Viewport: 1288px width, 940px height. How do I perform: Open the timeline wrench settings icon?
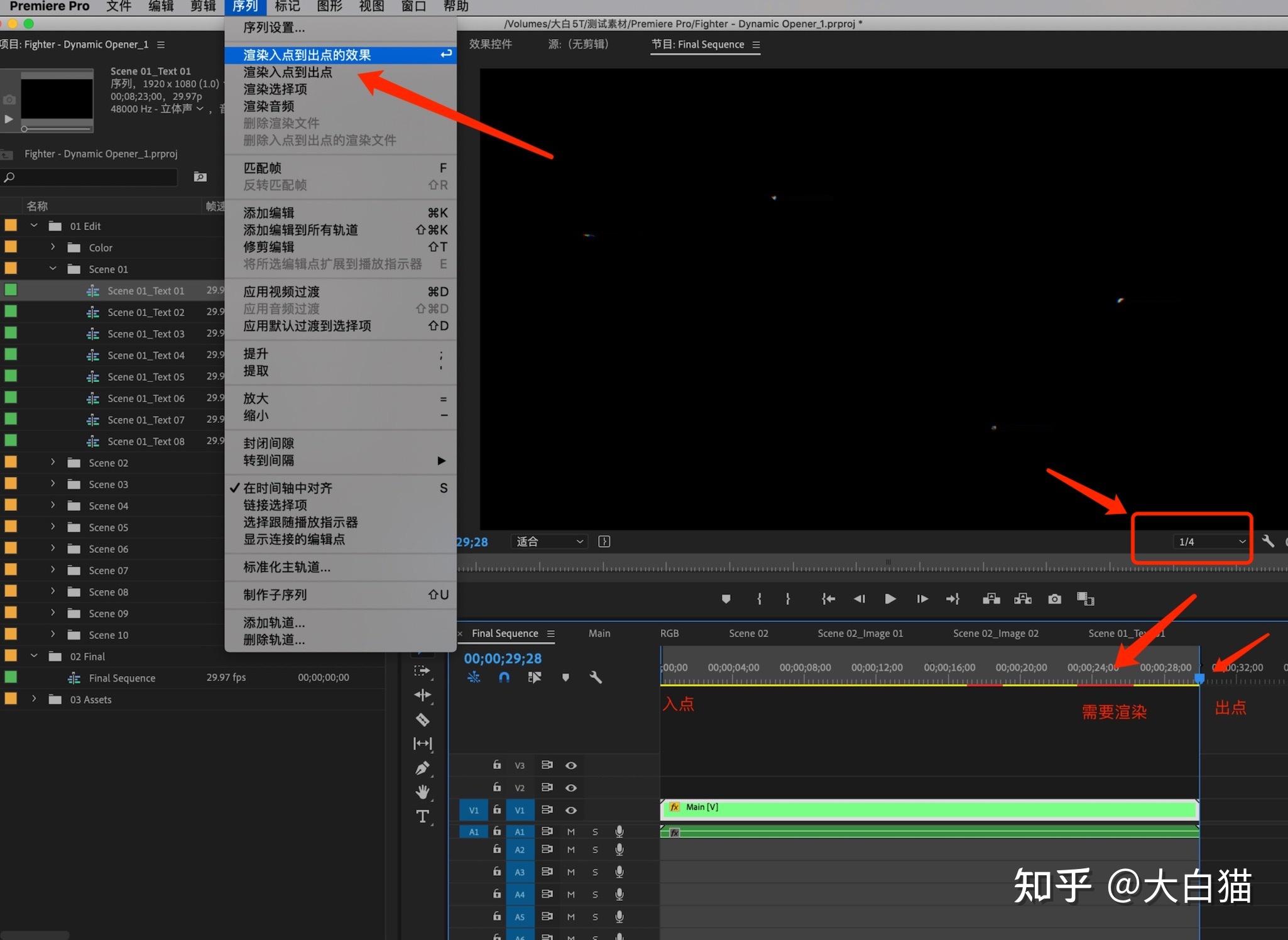coord(594,677)
